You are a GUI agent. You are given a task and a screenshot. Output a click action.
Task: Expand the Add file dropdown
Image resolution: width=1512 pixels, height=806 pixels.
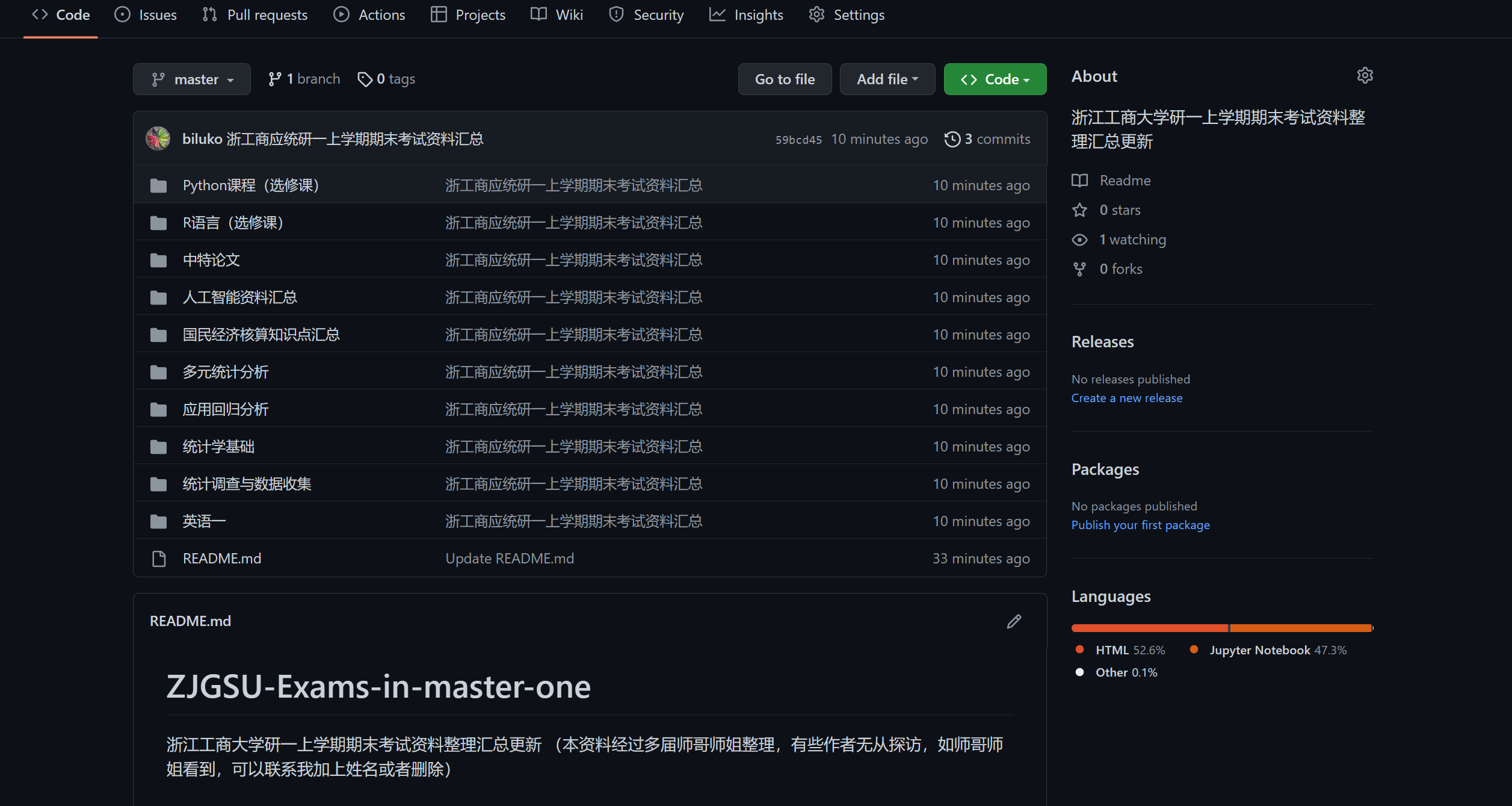(887, 79)
